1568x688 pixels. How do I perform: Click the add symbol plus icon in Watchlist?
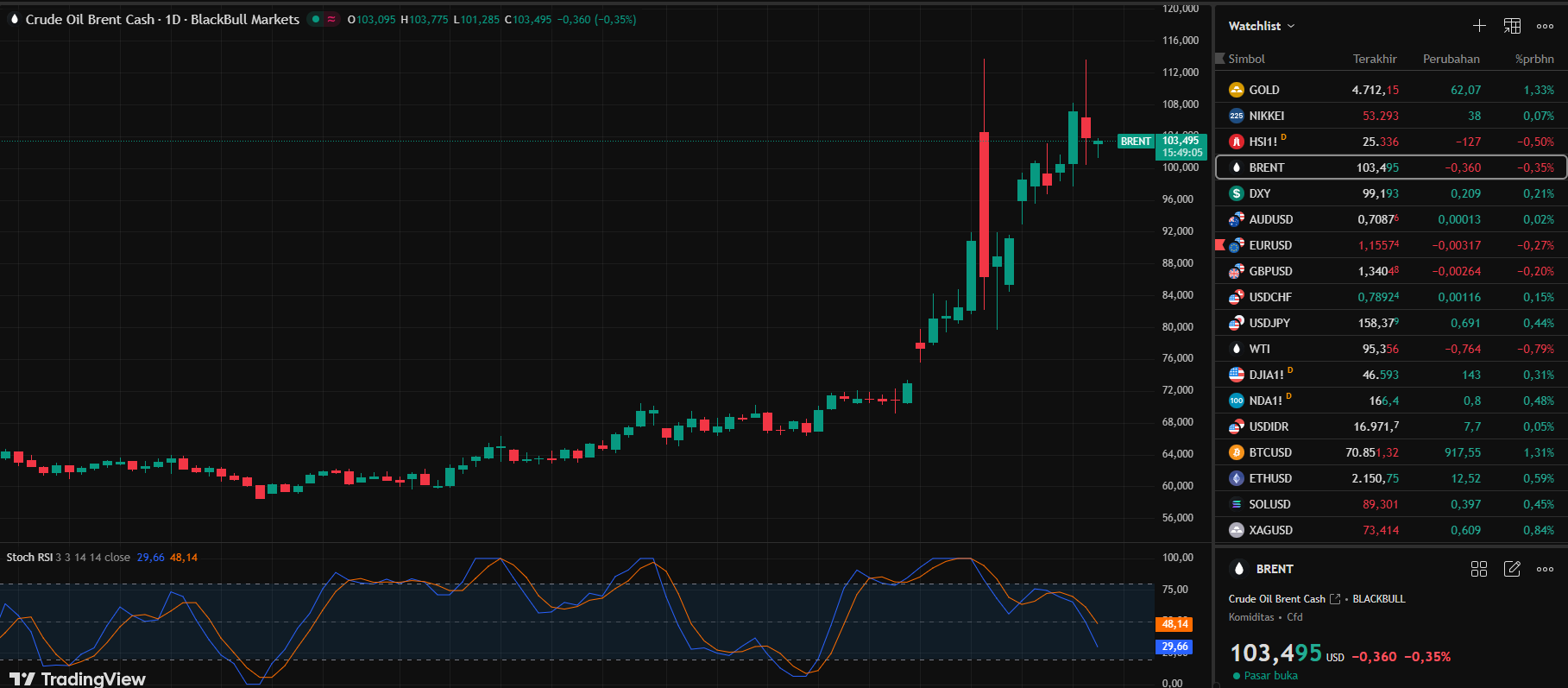(x=1479, y=26)
